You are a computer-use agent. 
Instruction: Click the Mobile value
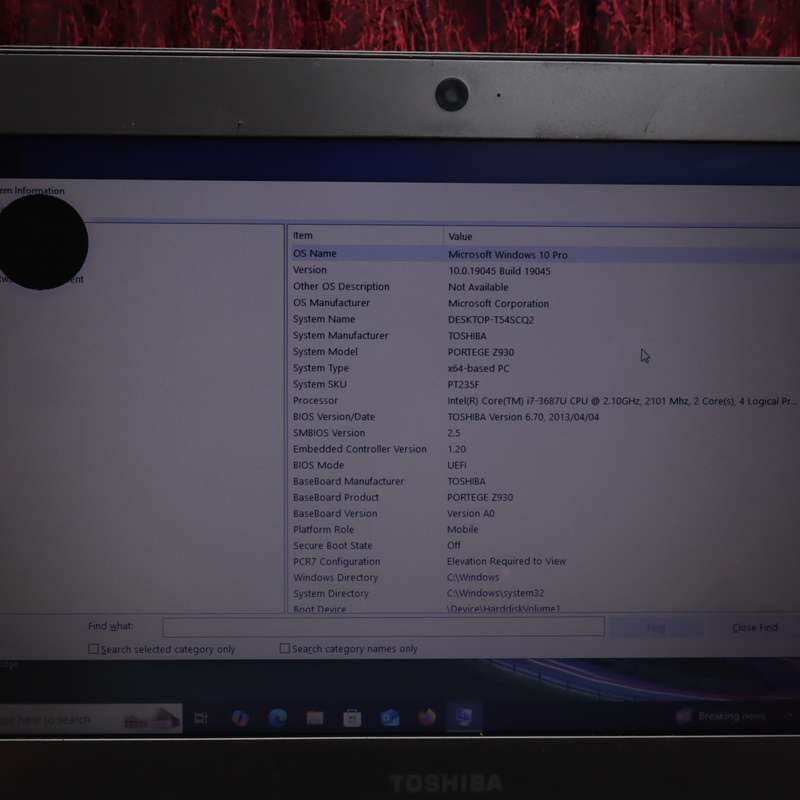pos(462,530)
